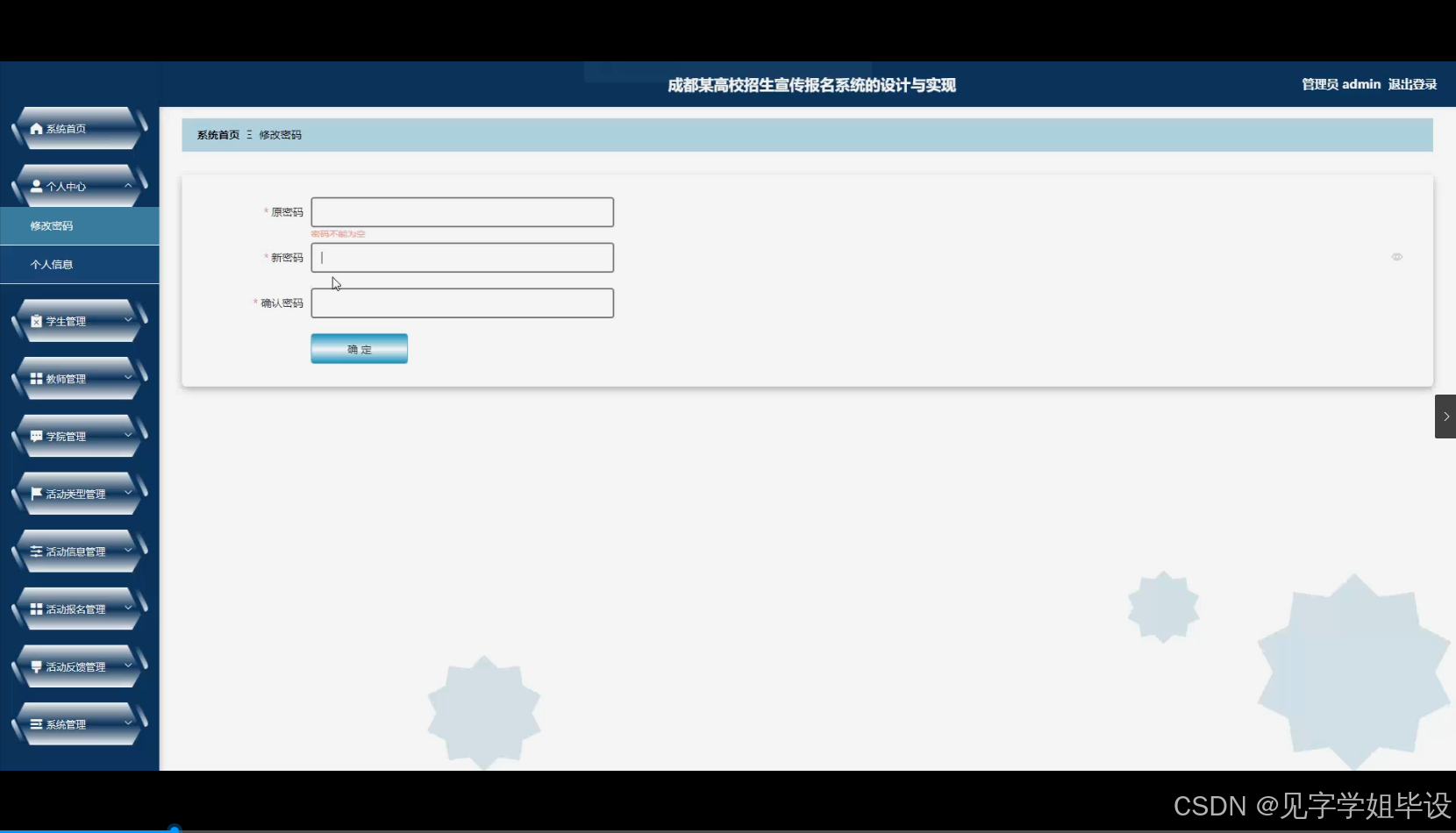Click the 管理员 admin user label
The image size is (1456, 833).
point(1341,84)
